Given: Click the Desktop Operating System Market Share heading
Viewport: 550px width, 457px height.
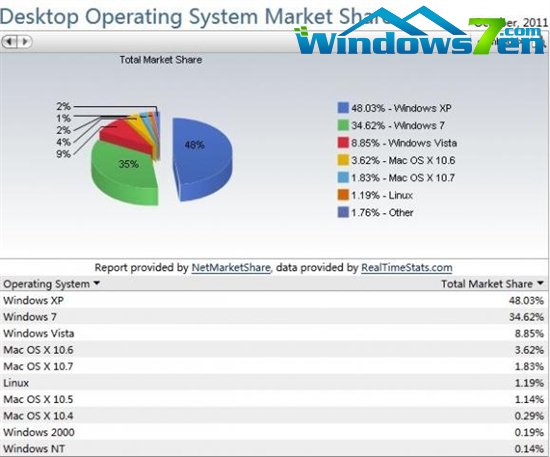Looking at the screenshot, I should click(x=196, y=16).
